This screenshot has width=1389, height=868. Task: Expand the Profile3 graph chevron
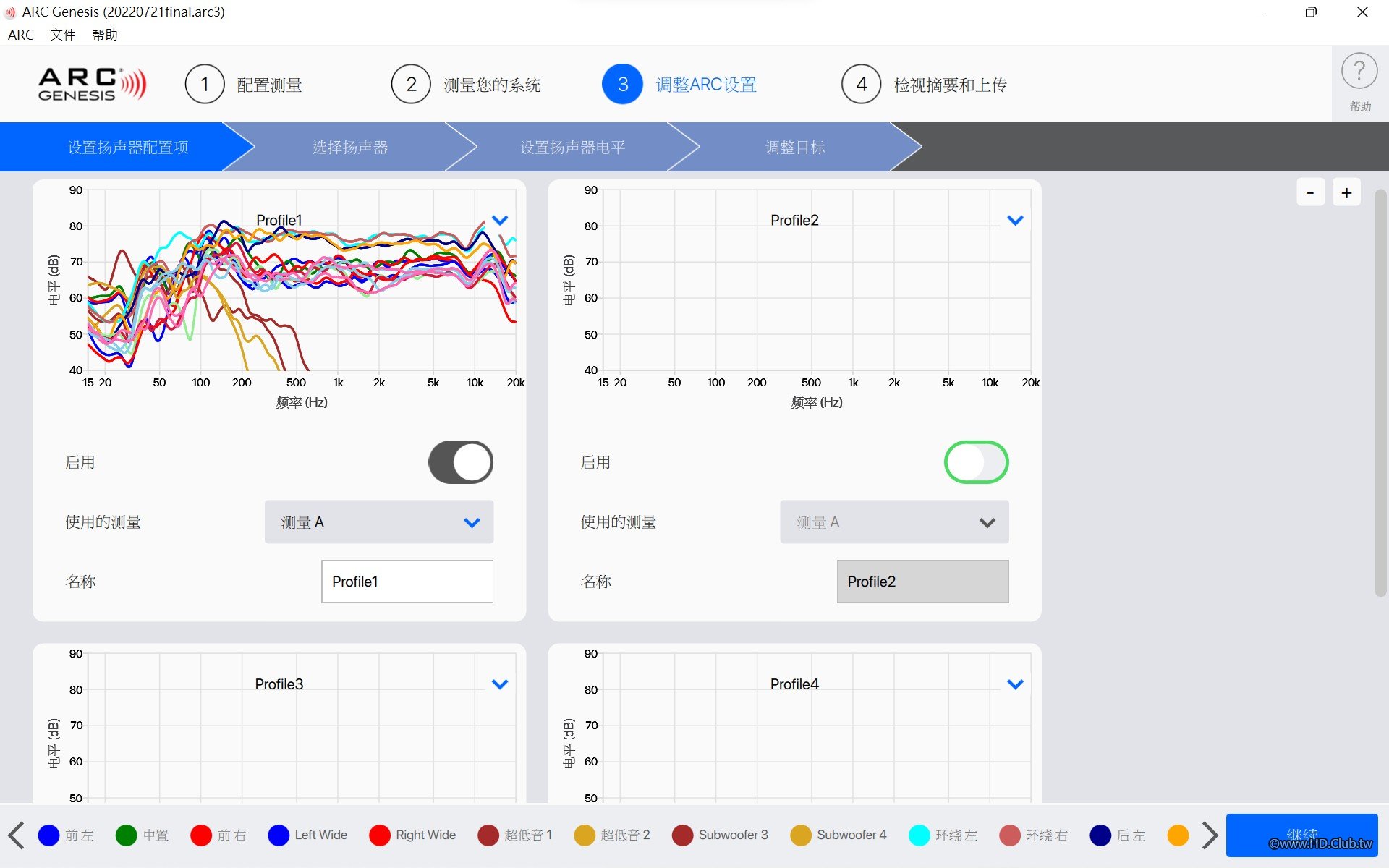click(500, 684)
